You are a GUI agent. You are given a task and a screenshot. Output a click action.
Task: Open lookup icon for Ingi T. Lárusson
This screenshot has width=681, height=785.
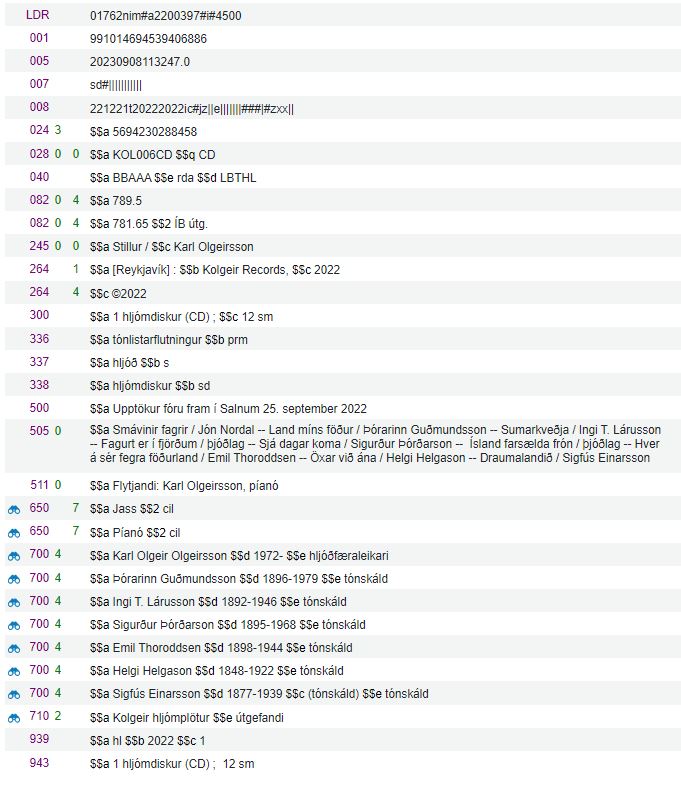(x=14, y=602)
